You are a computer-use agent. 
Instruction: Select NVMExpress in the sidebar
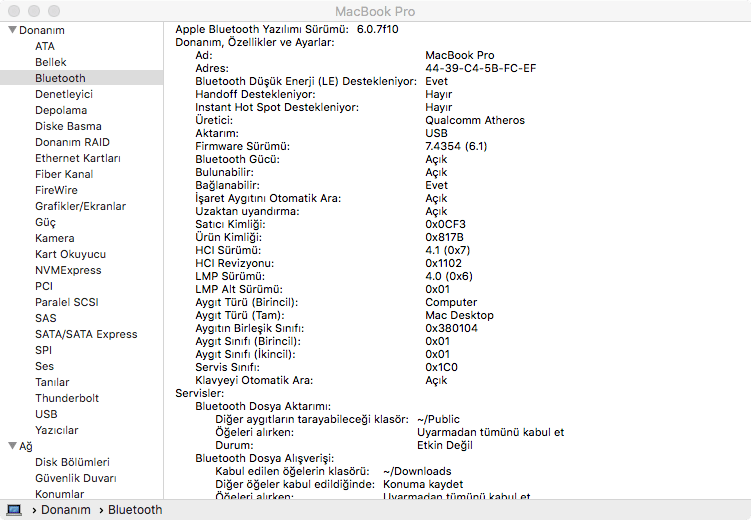click(x=68, y=271)
